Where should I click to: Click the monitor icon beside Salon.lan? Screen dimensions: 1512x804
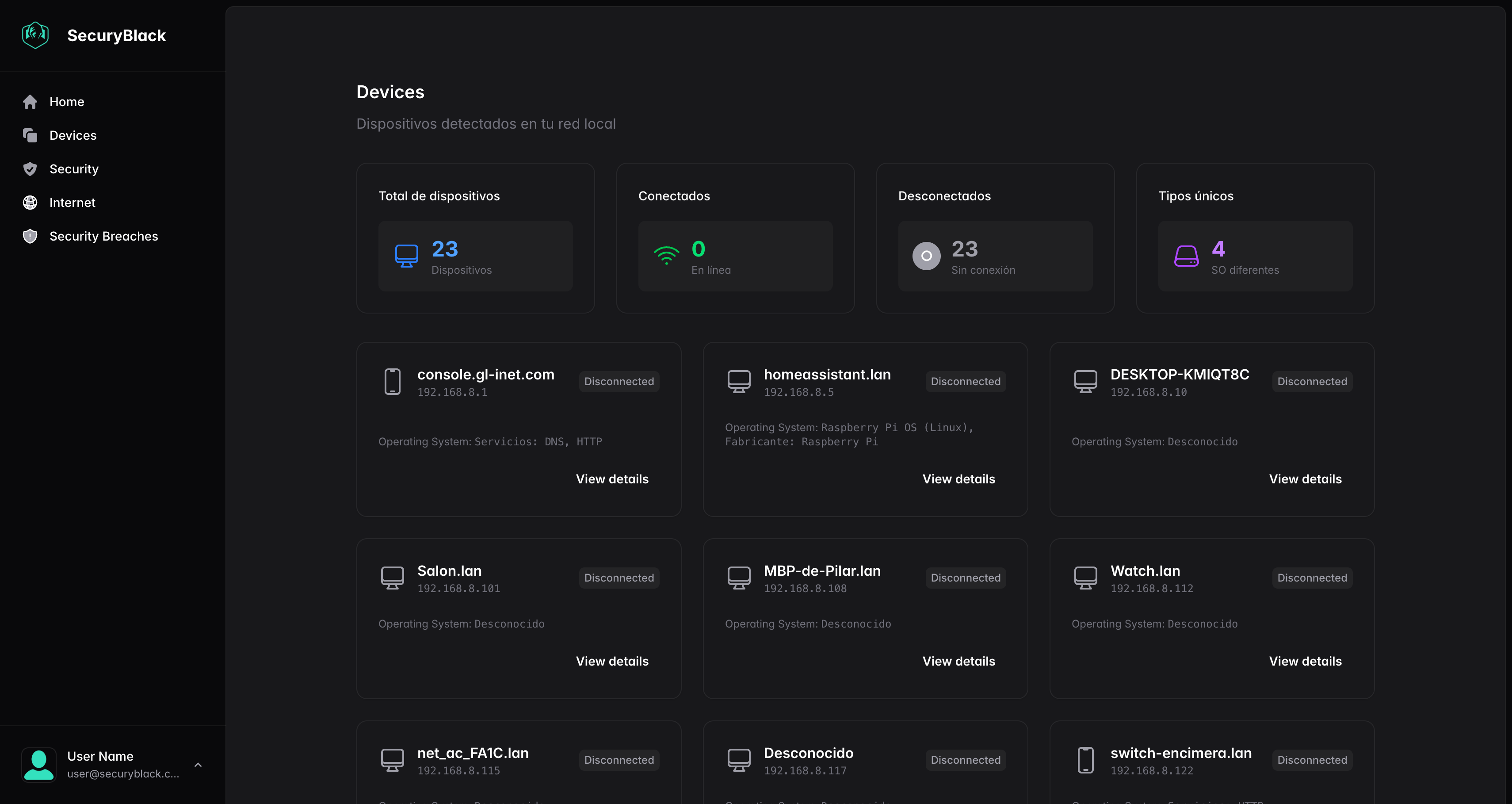click(x=393, y=578)
